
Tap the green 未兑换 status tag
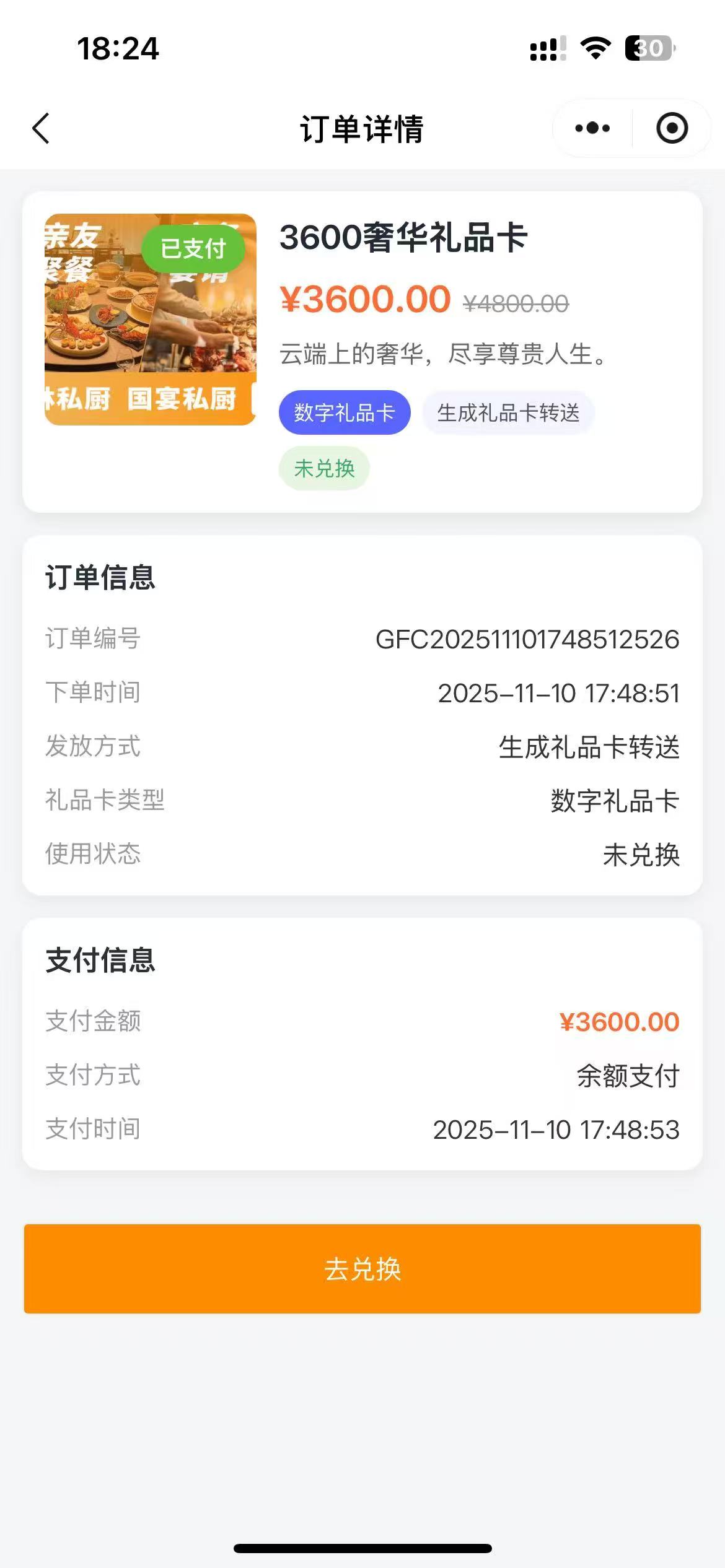[x=324, y=468]
